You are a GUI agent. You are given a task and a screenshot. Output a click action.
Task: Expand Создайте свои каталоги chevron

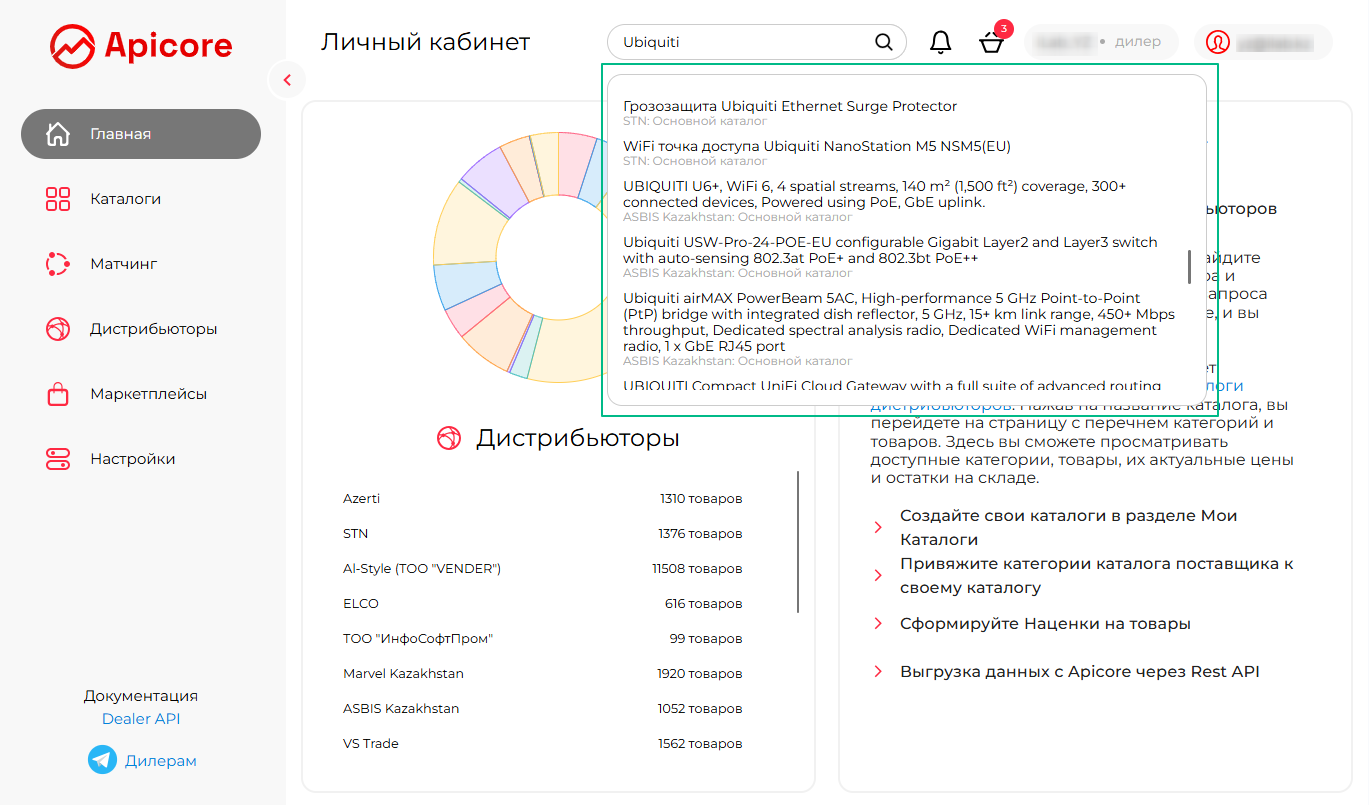tap(878, 528)
